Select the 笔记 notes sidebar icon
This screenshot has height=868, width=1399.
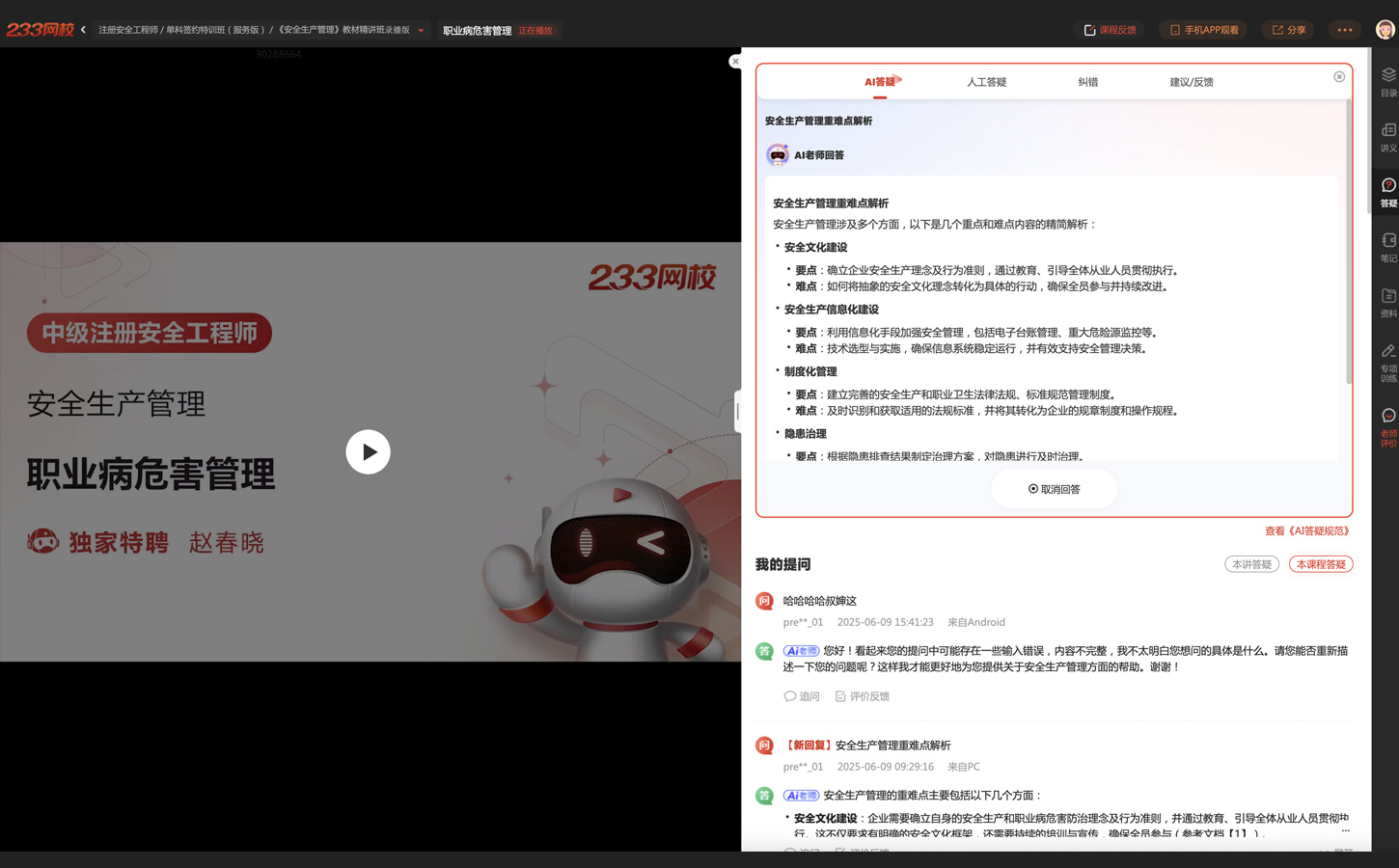[x=1387, y=247]
